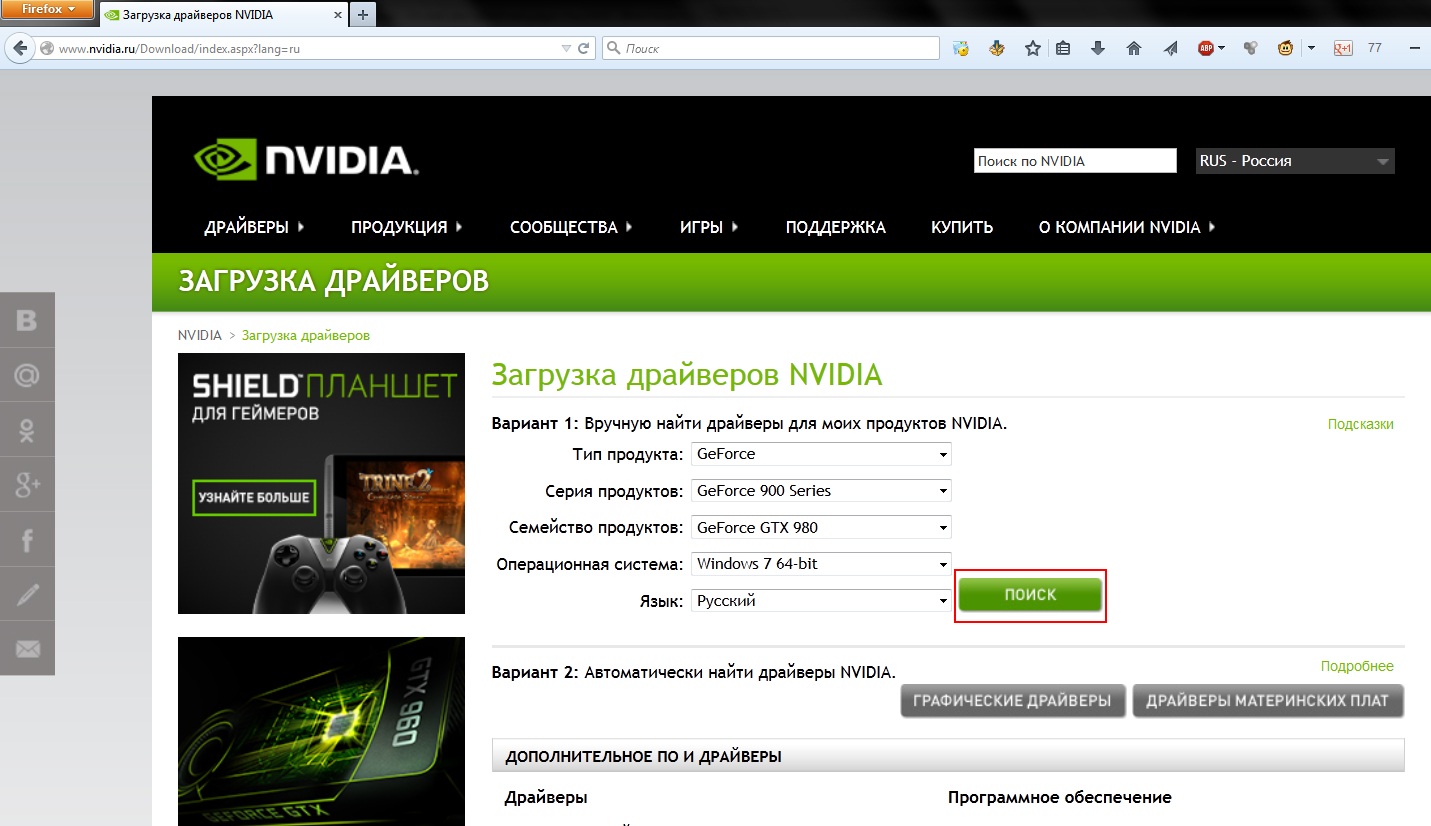
Task: Open the ДРАЙВЕРЫ navigation menu
Action: 254,227
